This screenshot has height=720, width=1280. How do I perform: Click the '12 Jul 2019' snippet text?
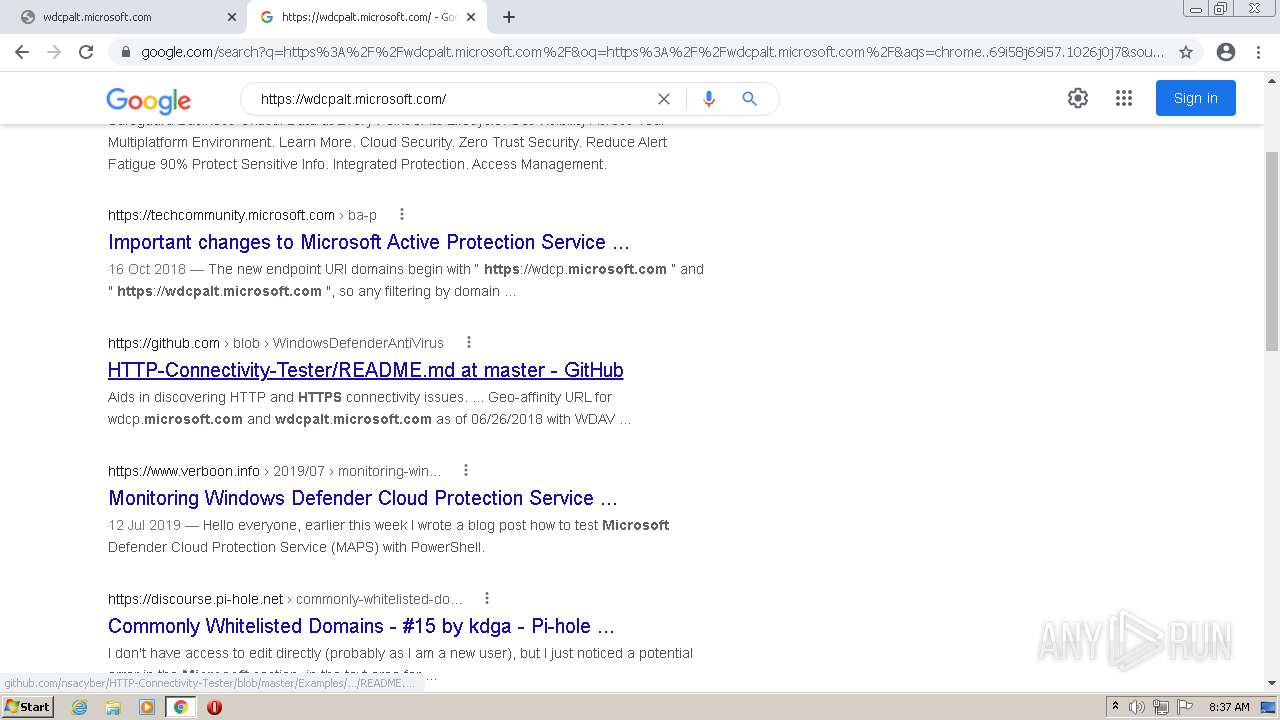[144, 525]
